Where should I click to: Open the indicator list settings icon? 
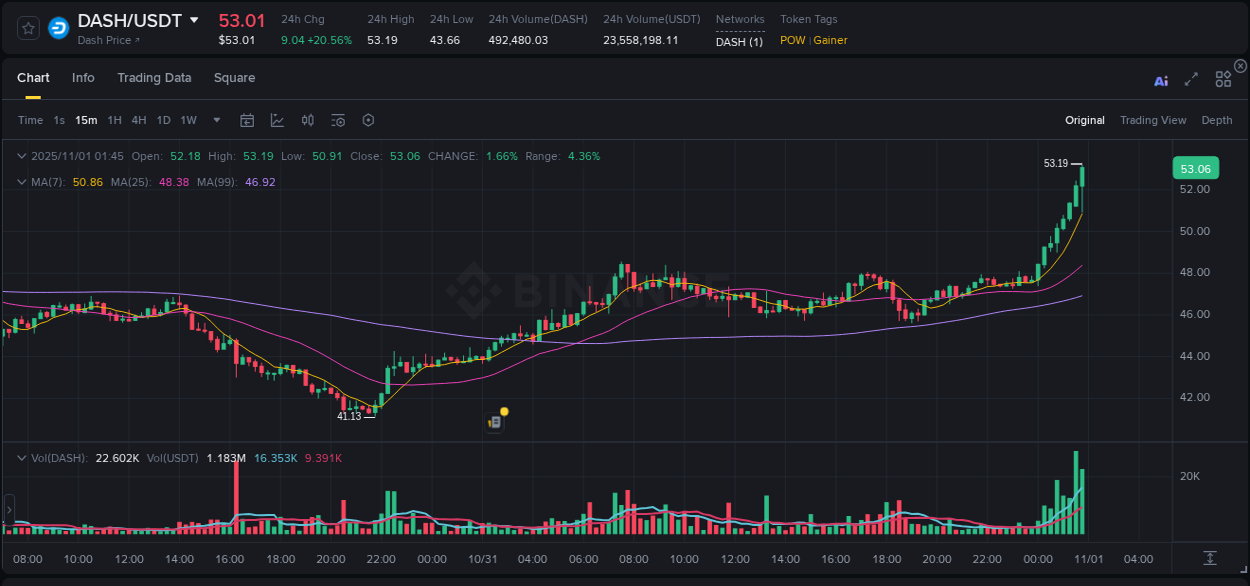(337, 119)
